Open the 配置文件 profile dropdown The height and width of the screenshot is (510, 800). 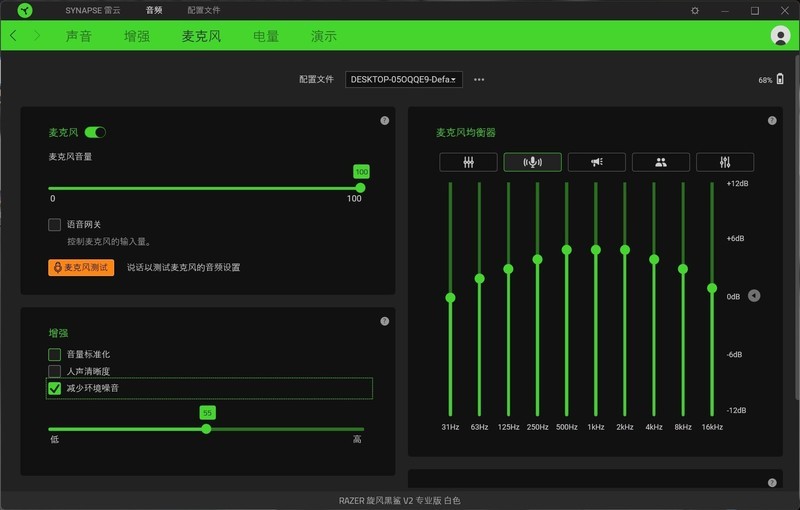click(x=404, y=79)
